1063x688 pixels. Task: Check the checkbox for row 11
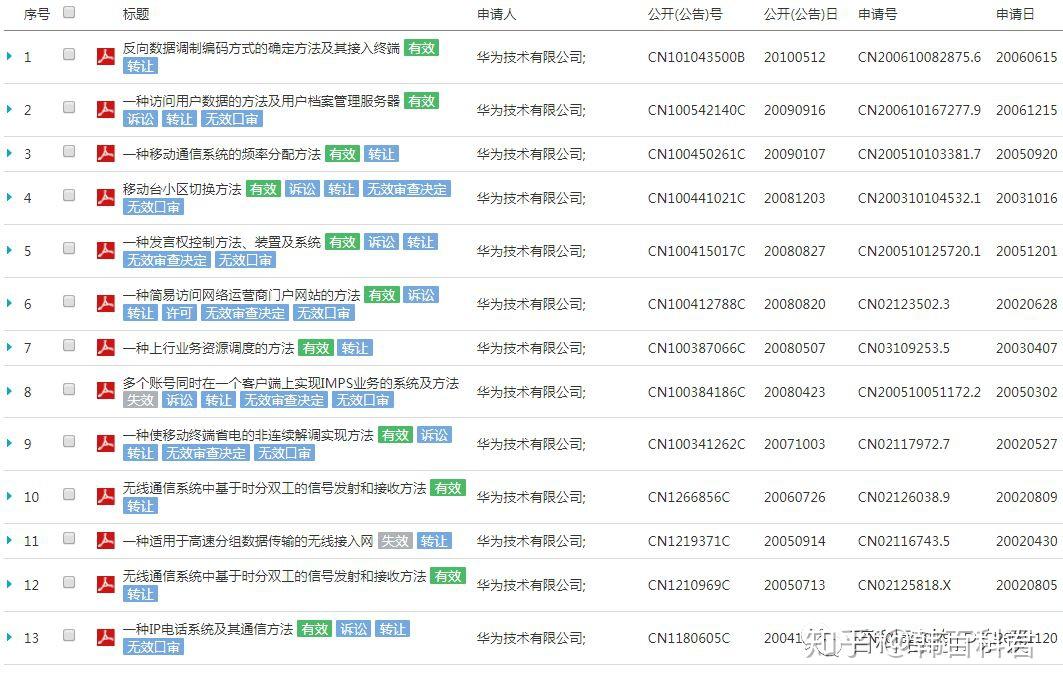tap(68, 538)
